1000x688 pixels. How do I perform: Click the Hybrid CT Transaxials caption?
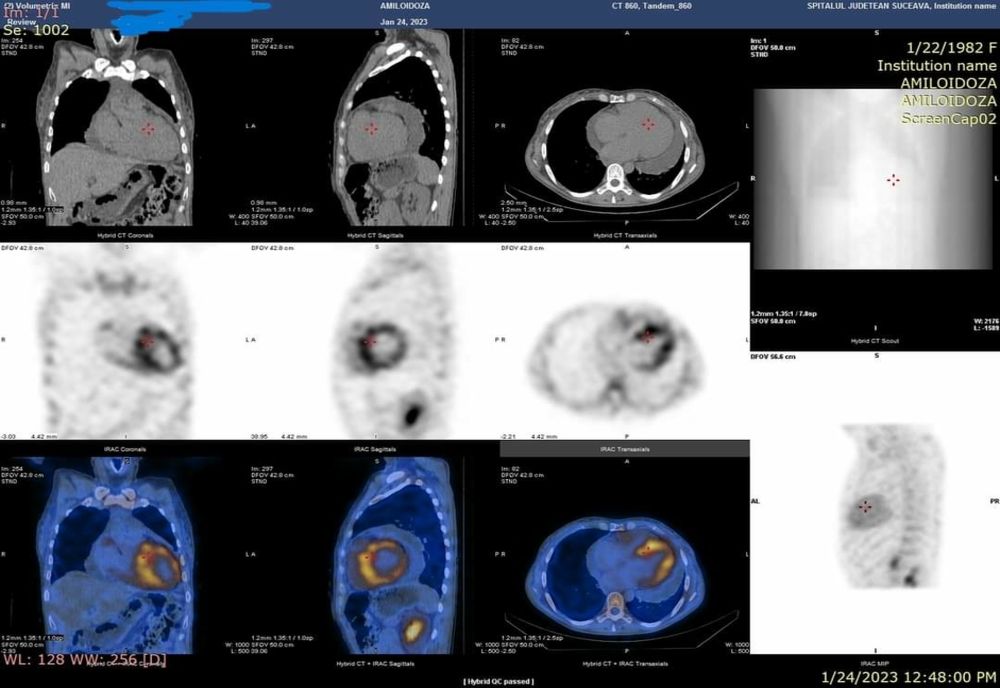pyautogui.click(x=622, y=235)
